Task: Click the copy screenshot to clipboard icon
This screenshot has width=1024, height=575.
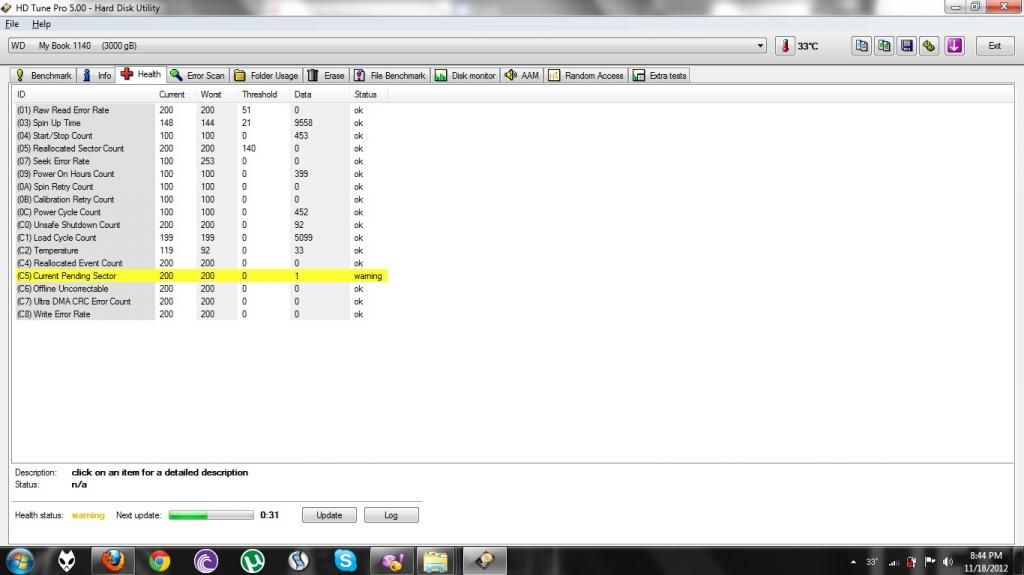Action: point(884,46)
